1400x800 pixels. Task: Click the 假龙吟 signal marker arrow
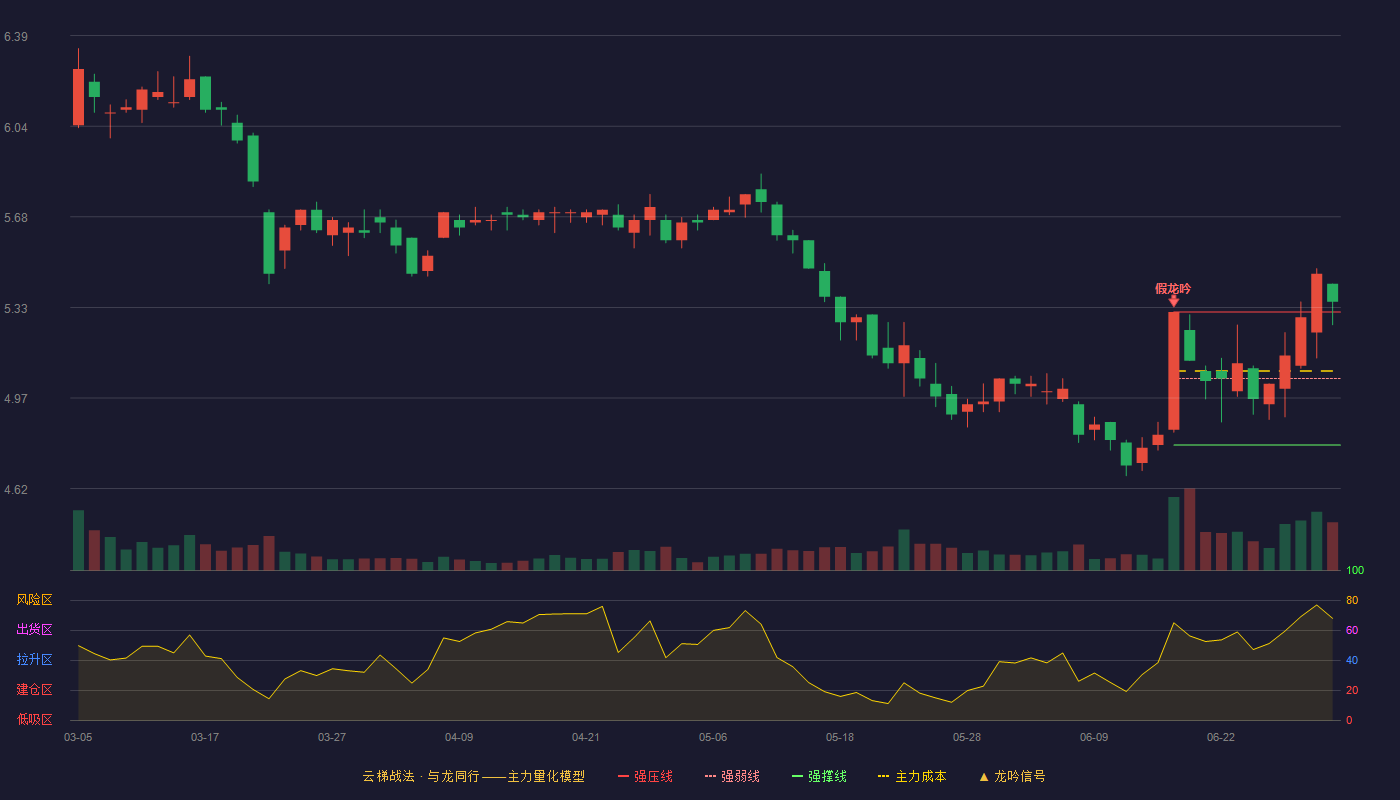click(1174, 301)
